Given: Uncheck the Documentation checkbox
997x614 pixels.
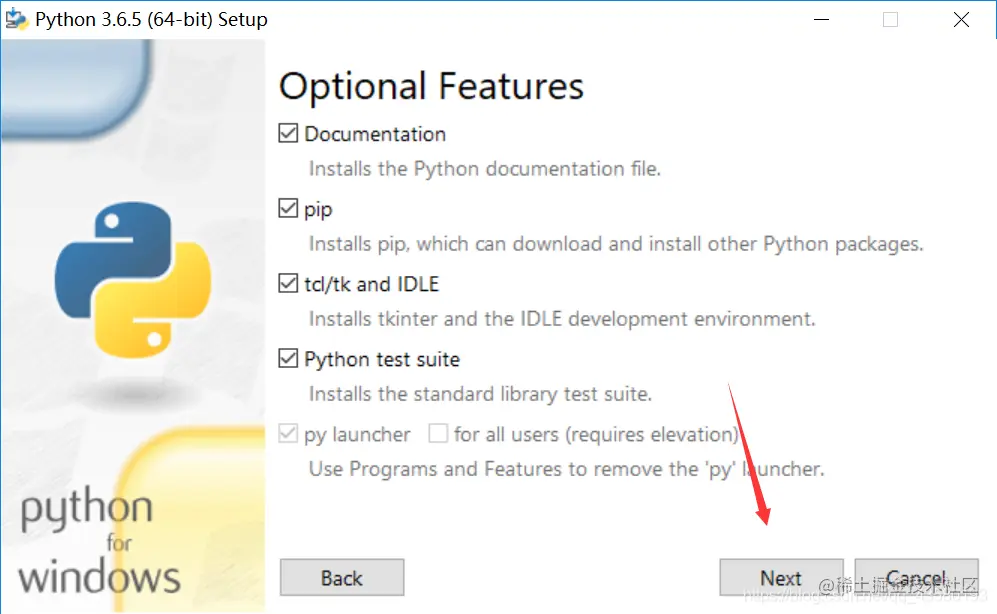Looking at the screenshot, I should (x=288, y=133).
